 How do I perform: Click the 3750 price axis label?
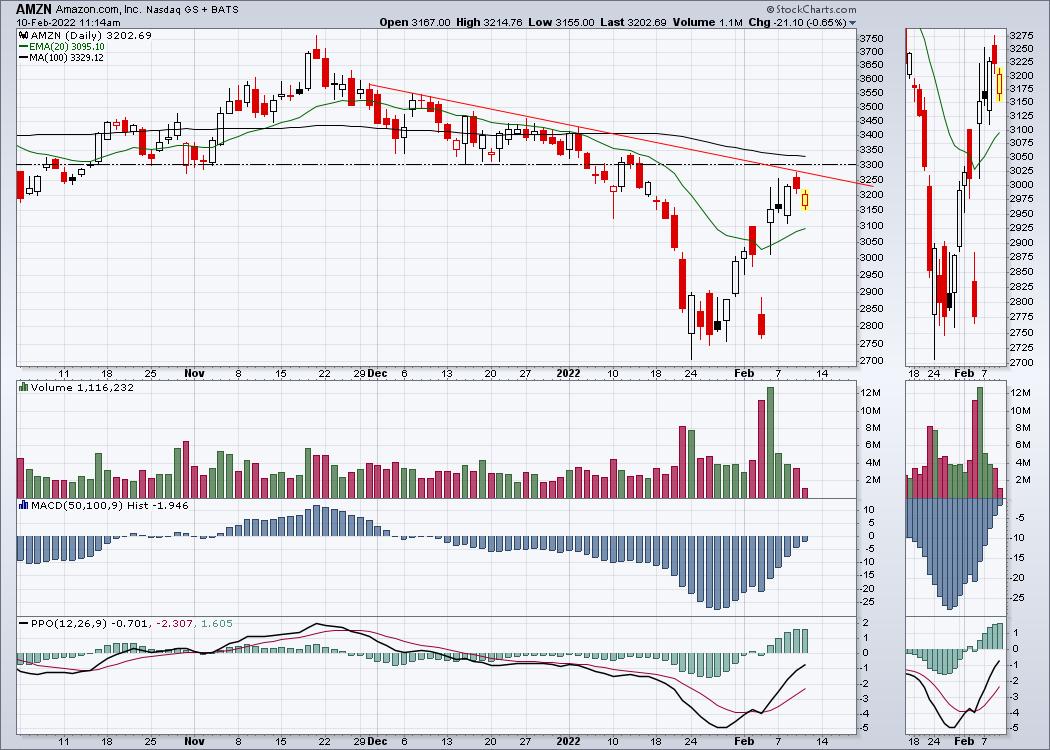tap(871, 38)
